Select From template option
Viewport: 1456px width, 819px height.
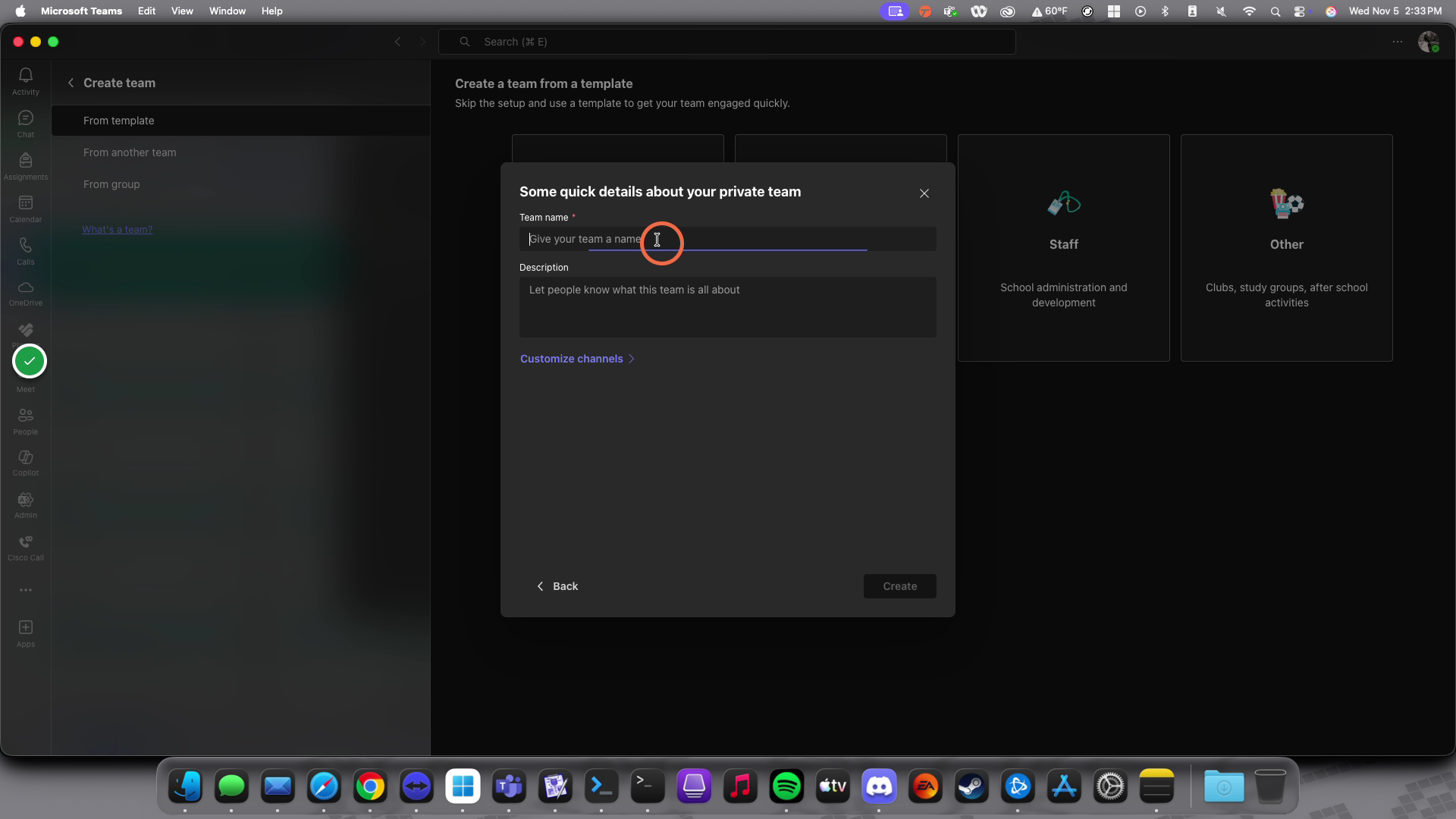point(240,121)
